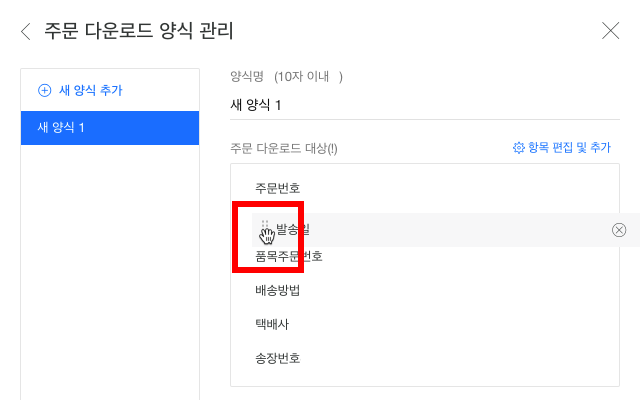Go back using the left chevron icon
The width and height of the screenshot is (640, 400).
coord(26,31)
